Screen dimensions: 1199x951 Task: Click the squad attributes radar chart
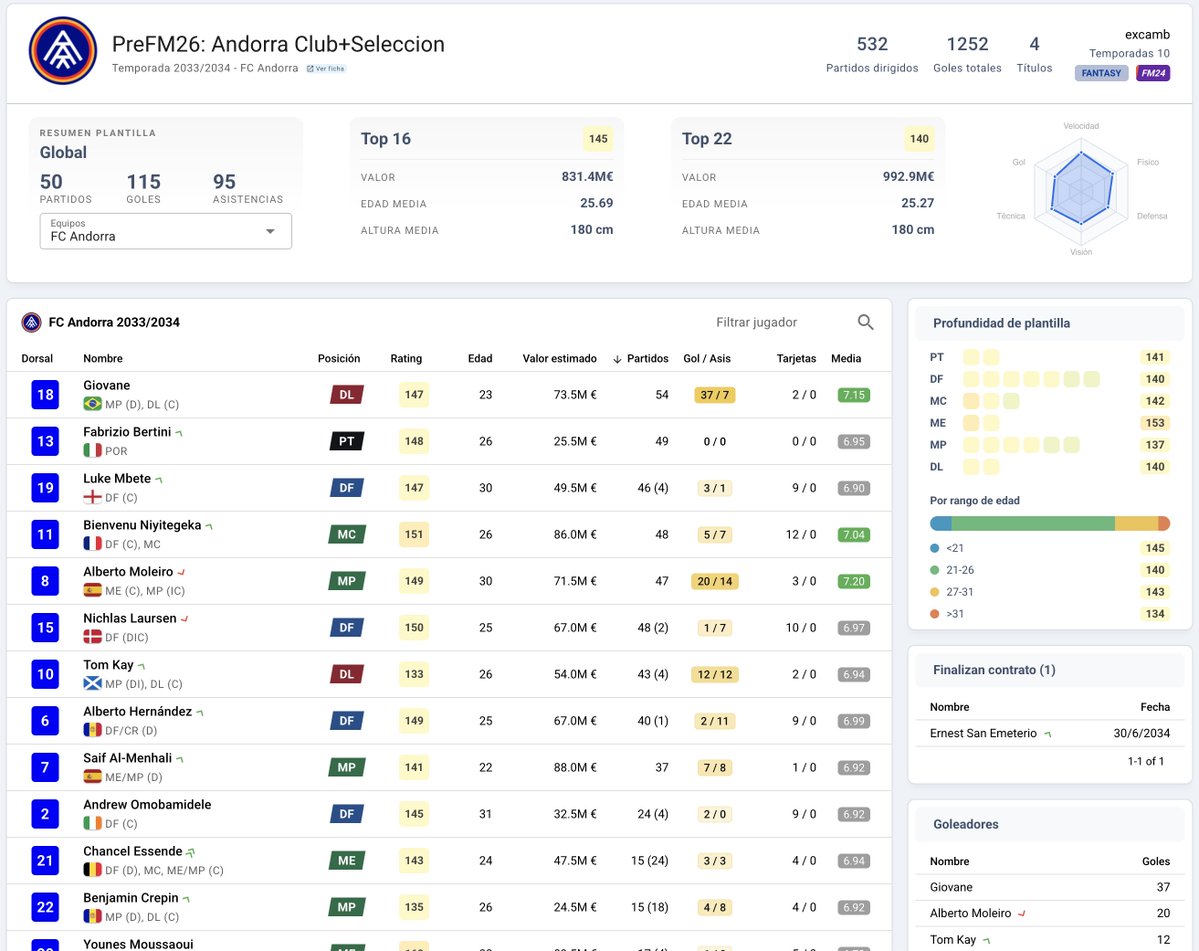click(x=1081, y=189)
